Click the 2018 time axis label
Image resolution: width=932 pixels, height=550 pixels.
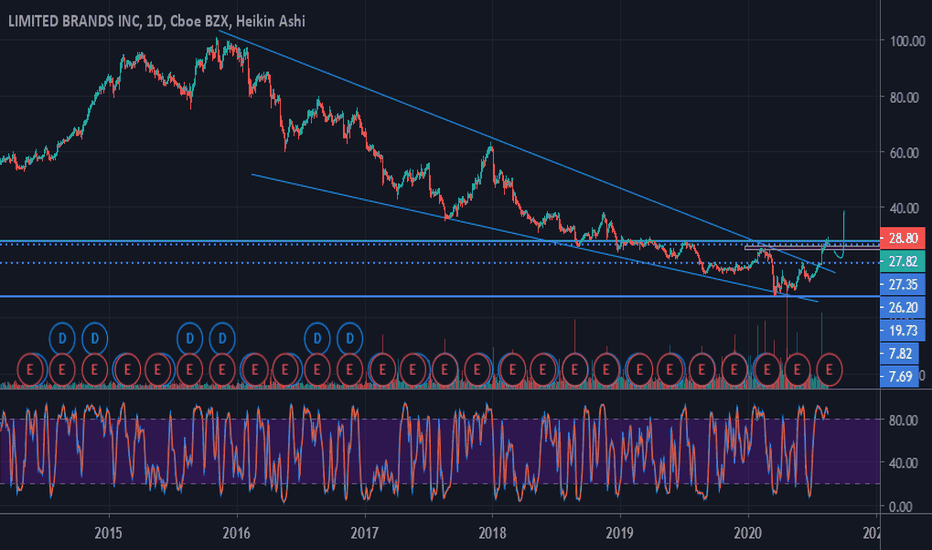pyautogui.click(x=492, y=533)
